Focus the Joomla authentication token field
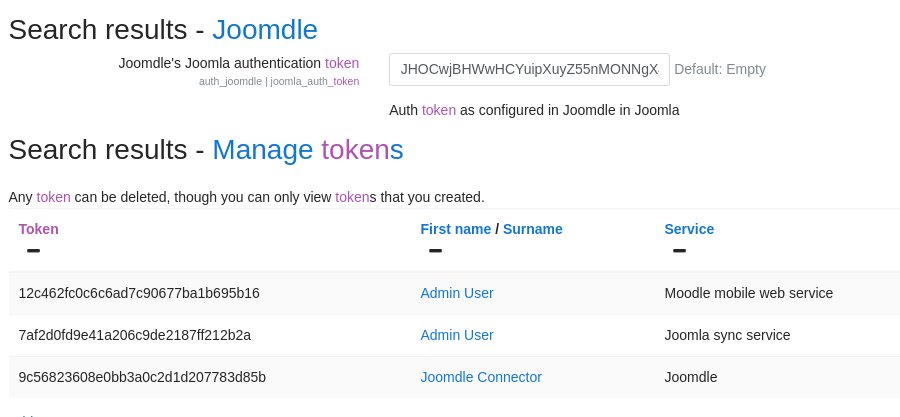900x417 pixels. click(x=528, y=70)
